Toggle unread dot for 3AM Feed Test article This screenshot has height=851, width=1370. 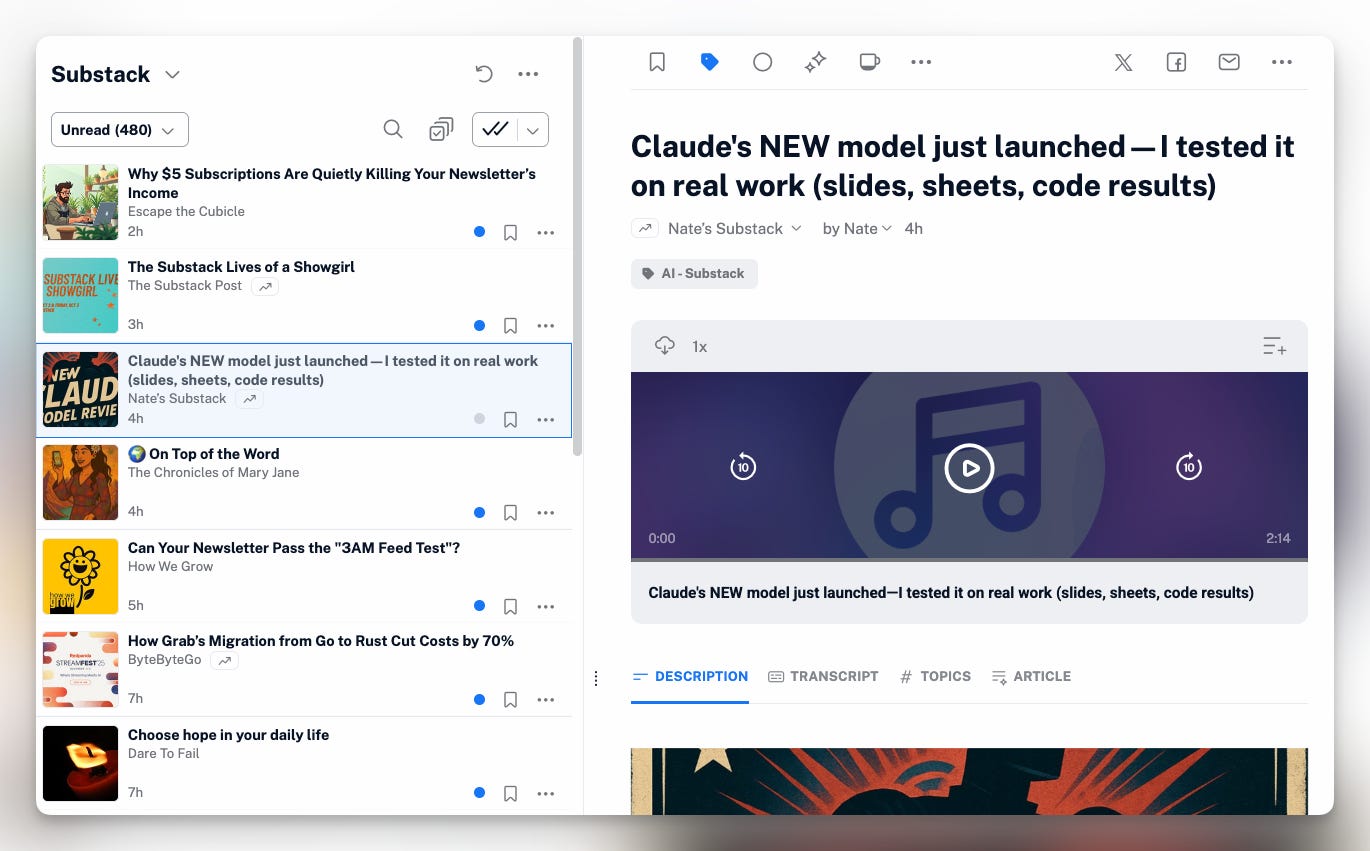(x=480, y=606)
